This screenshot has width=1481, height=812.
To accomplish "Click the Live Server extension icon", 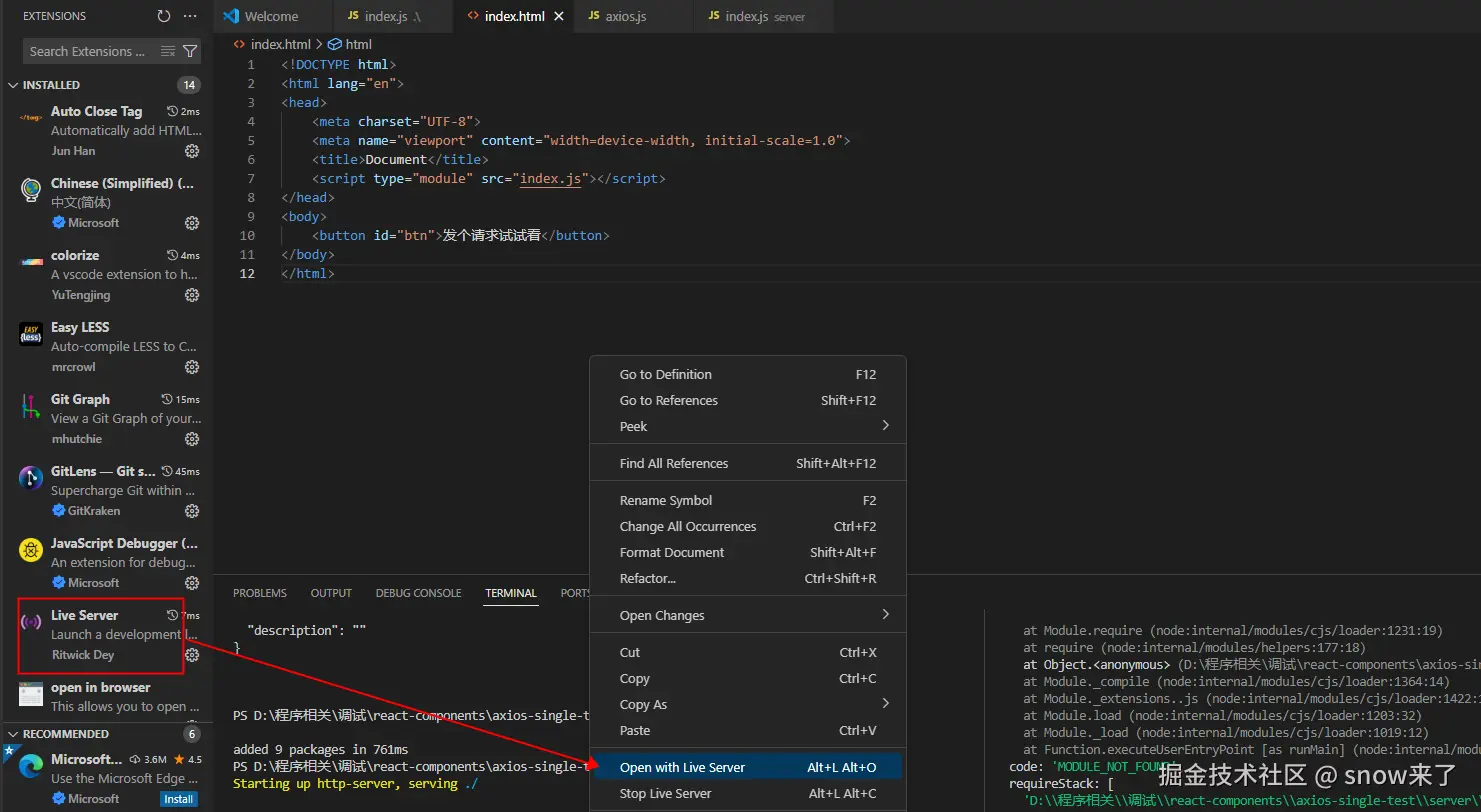I will 31,623.
